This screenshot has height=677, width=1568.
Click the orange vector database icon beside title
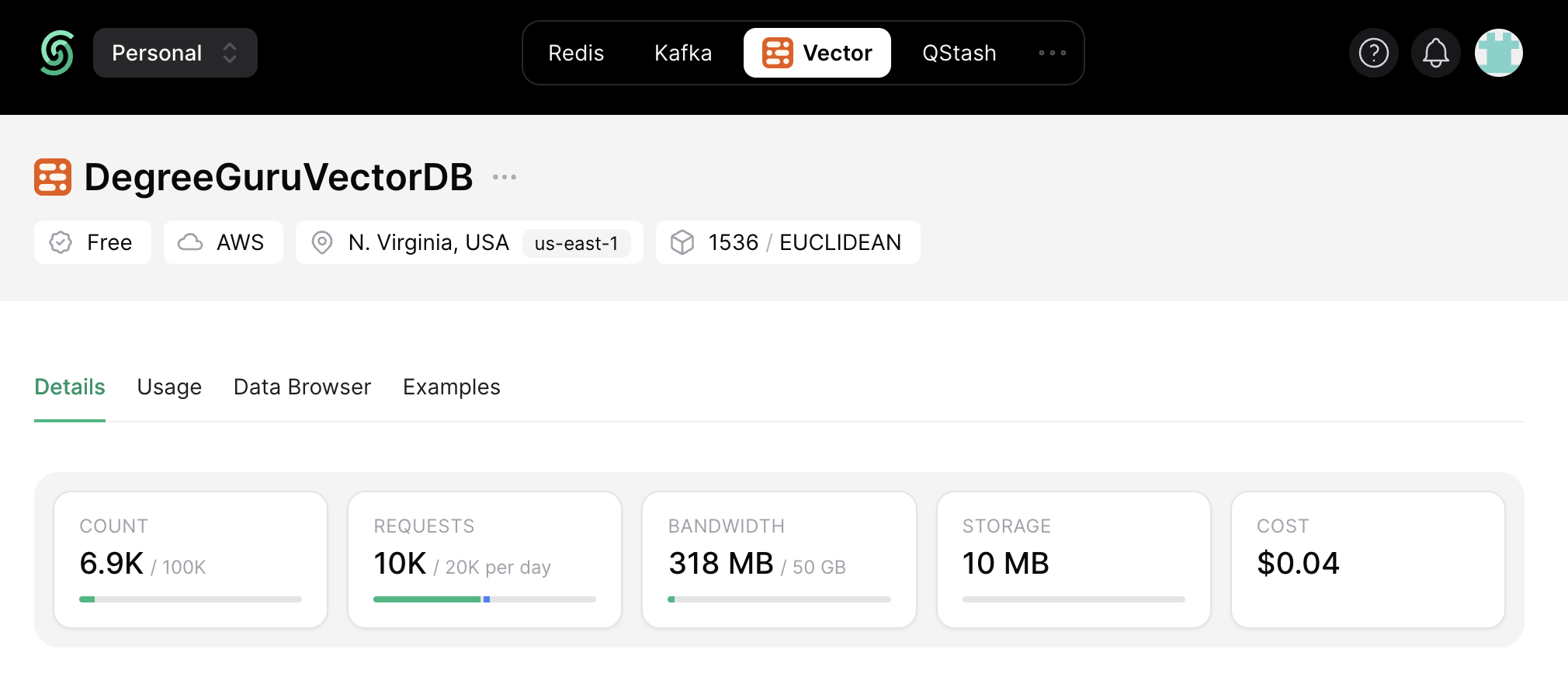[x=53, y=177]
